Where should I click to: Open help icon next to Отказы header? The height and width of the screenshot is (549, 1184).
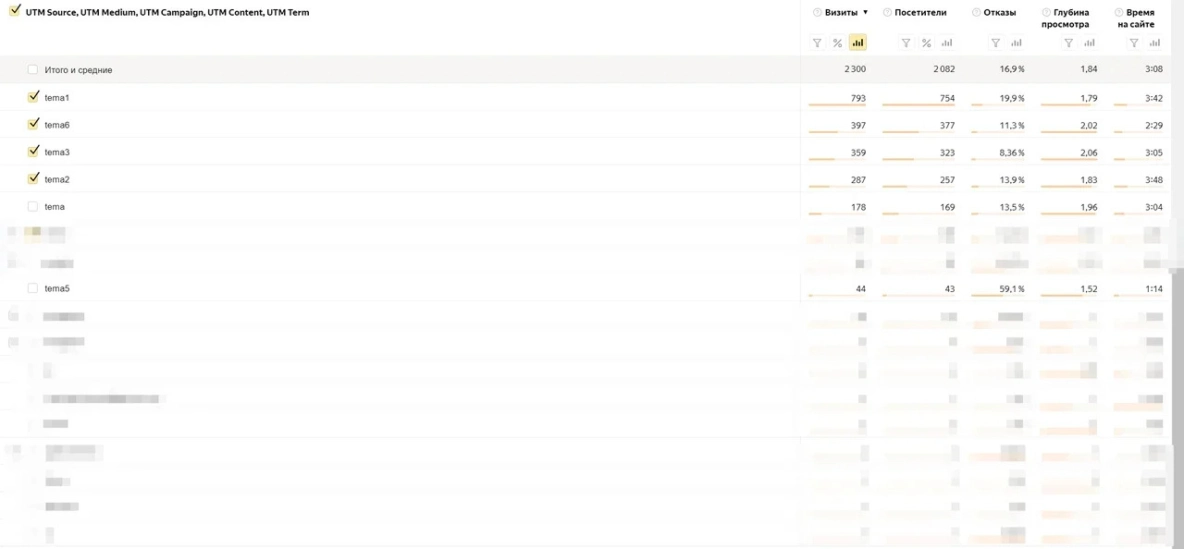coord(976,13)
